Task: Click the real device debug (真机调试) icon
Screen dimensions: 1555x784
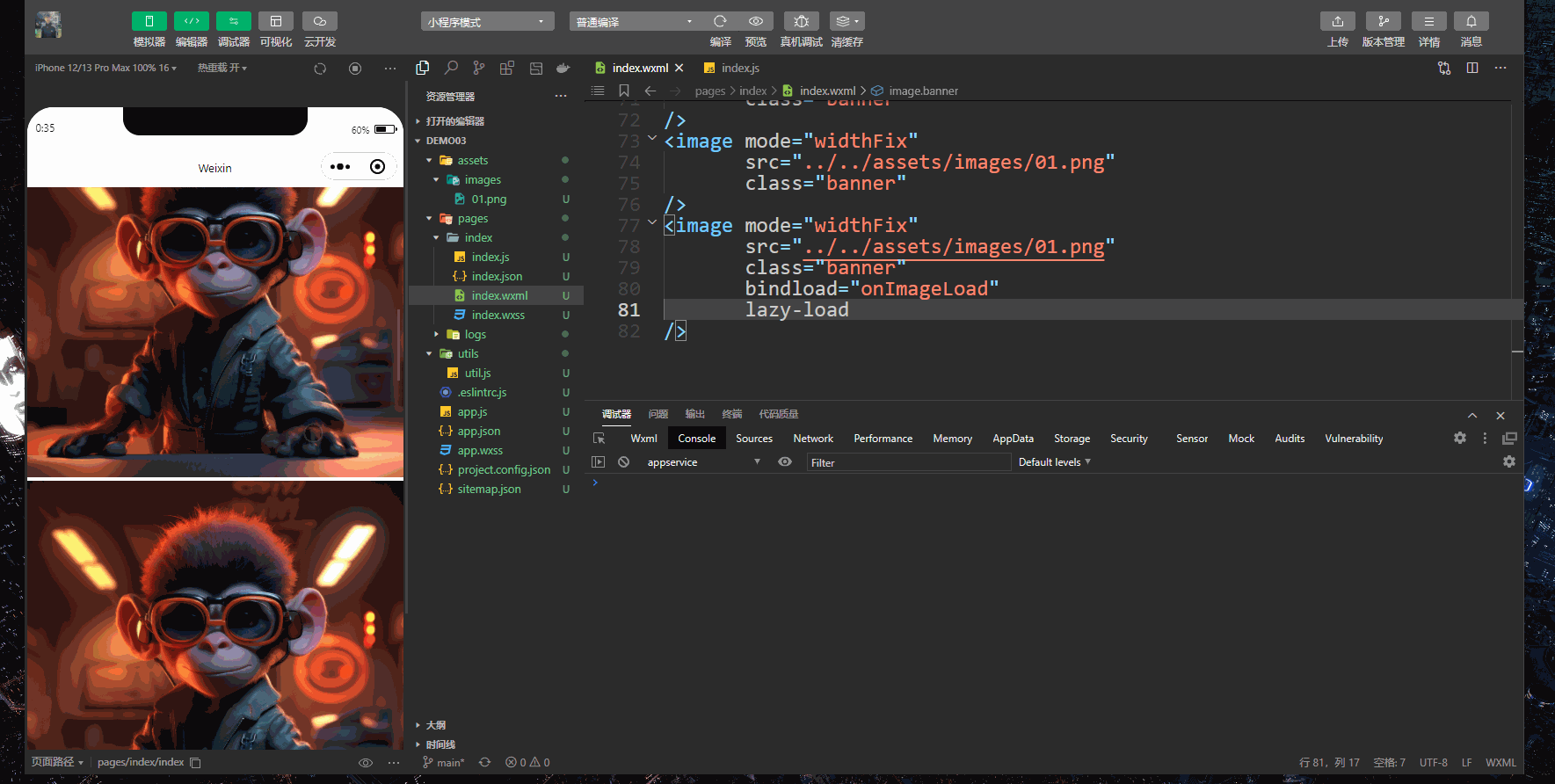Action: point(801,21)
